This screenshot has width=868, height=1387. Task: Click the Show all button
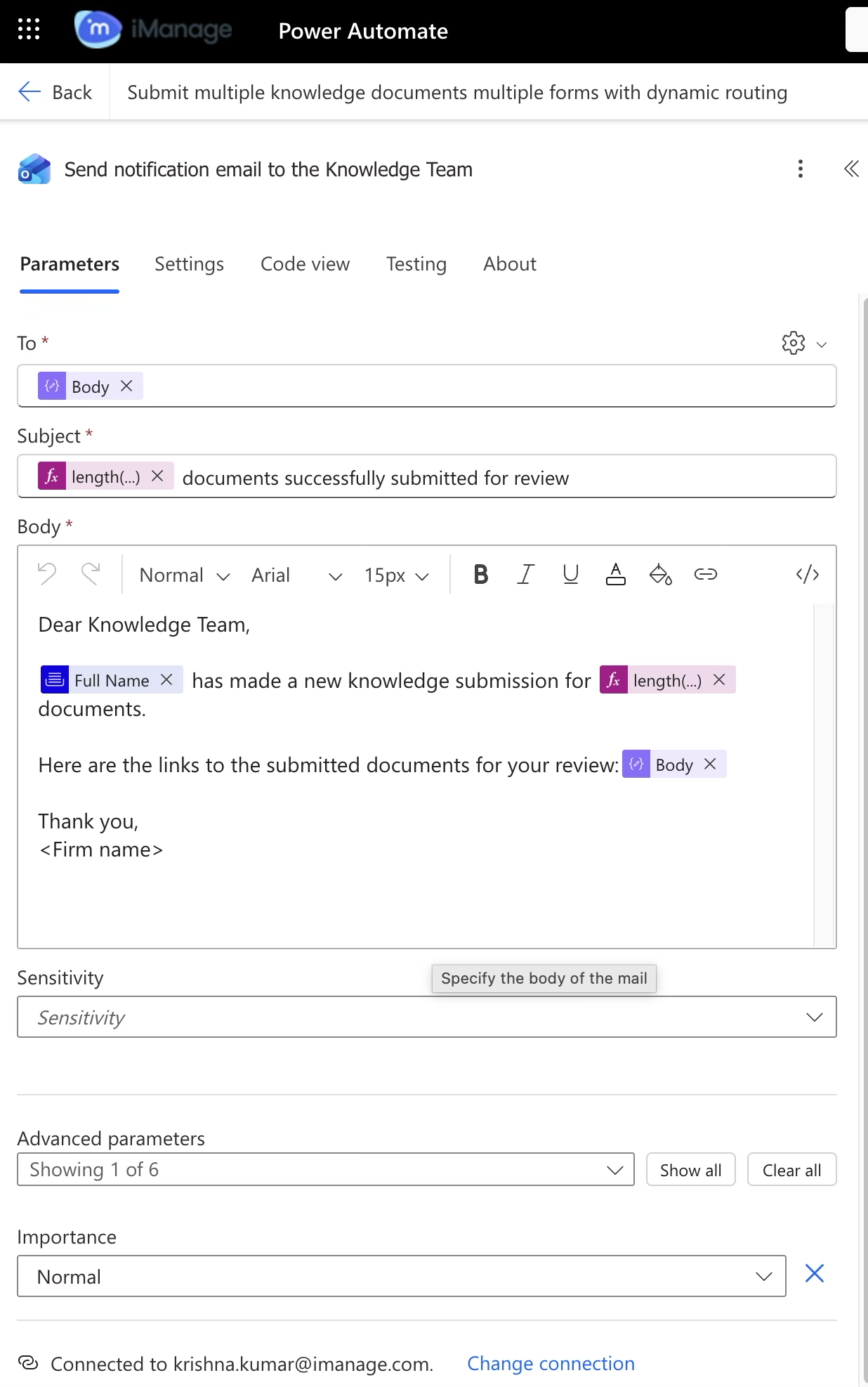690,1169
